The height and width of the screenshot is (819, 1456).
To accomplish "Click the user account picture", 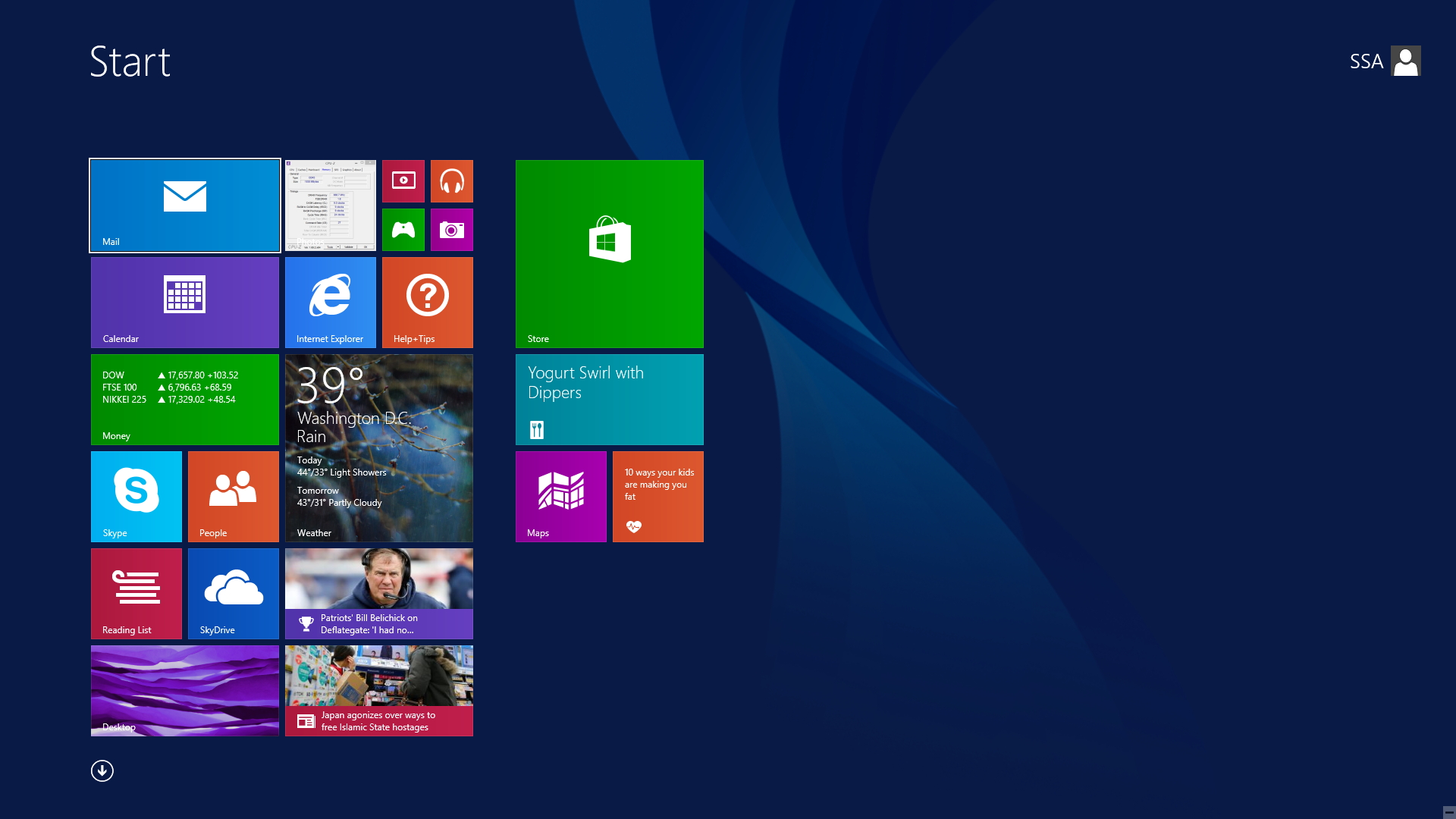I will coord(1406,61).
